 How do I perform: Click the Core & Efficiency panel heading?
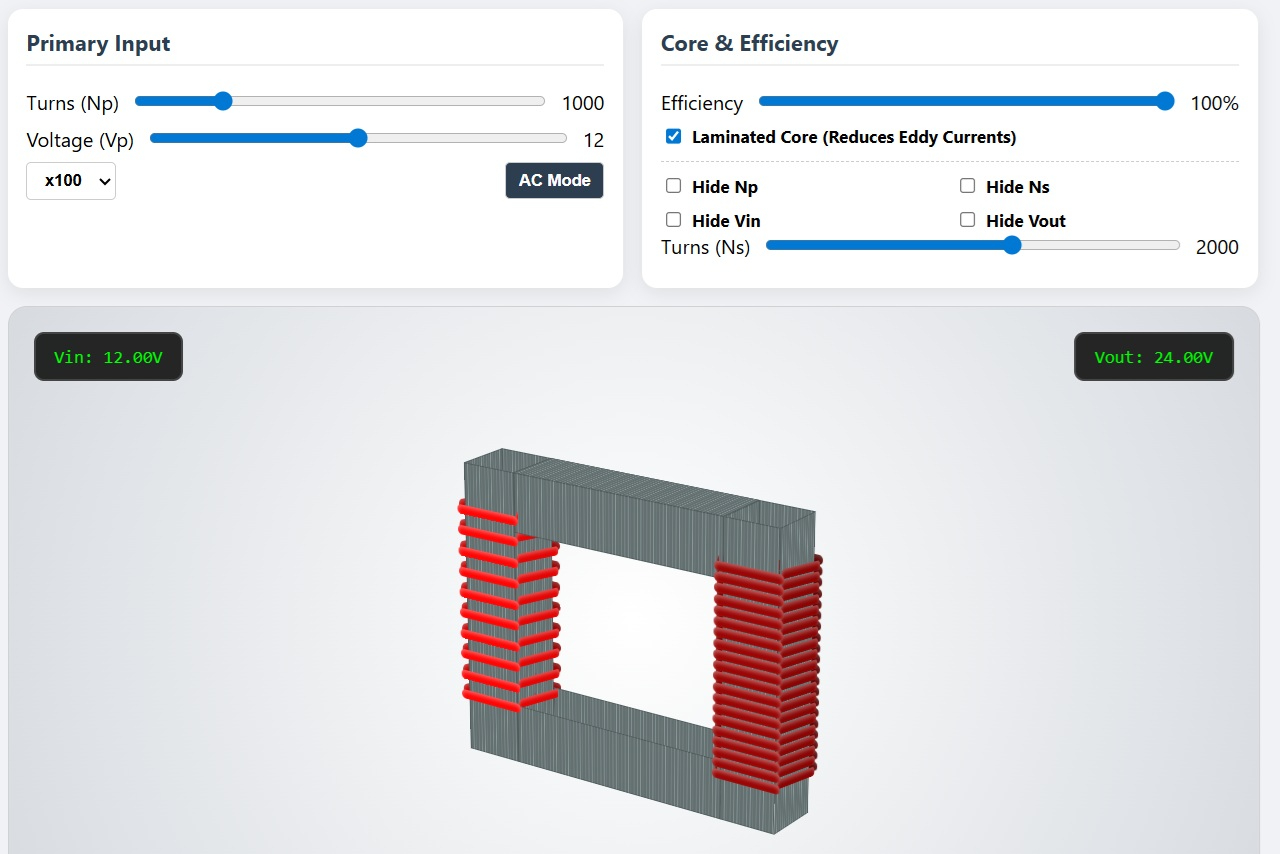[x=749, y=44]
